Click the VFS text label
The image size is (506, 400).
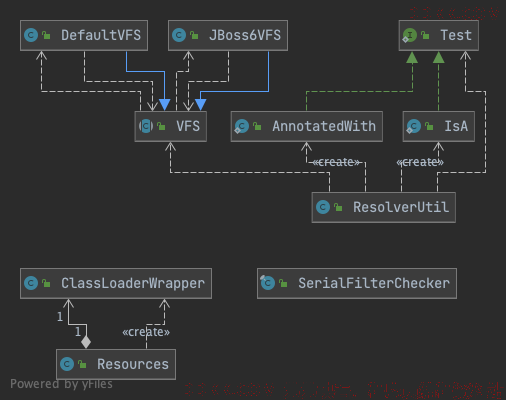point(188,126)
